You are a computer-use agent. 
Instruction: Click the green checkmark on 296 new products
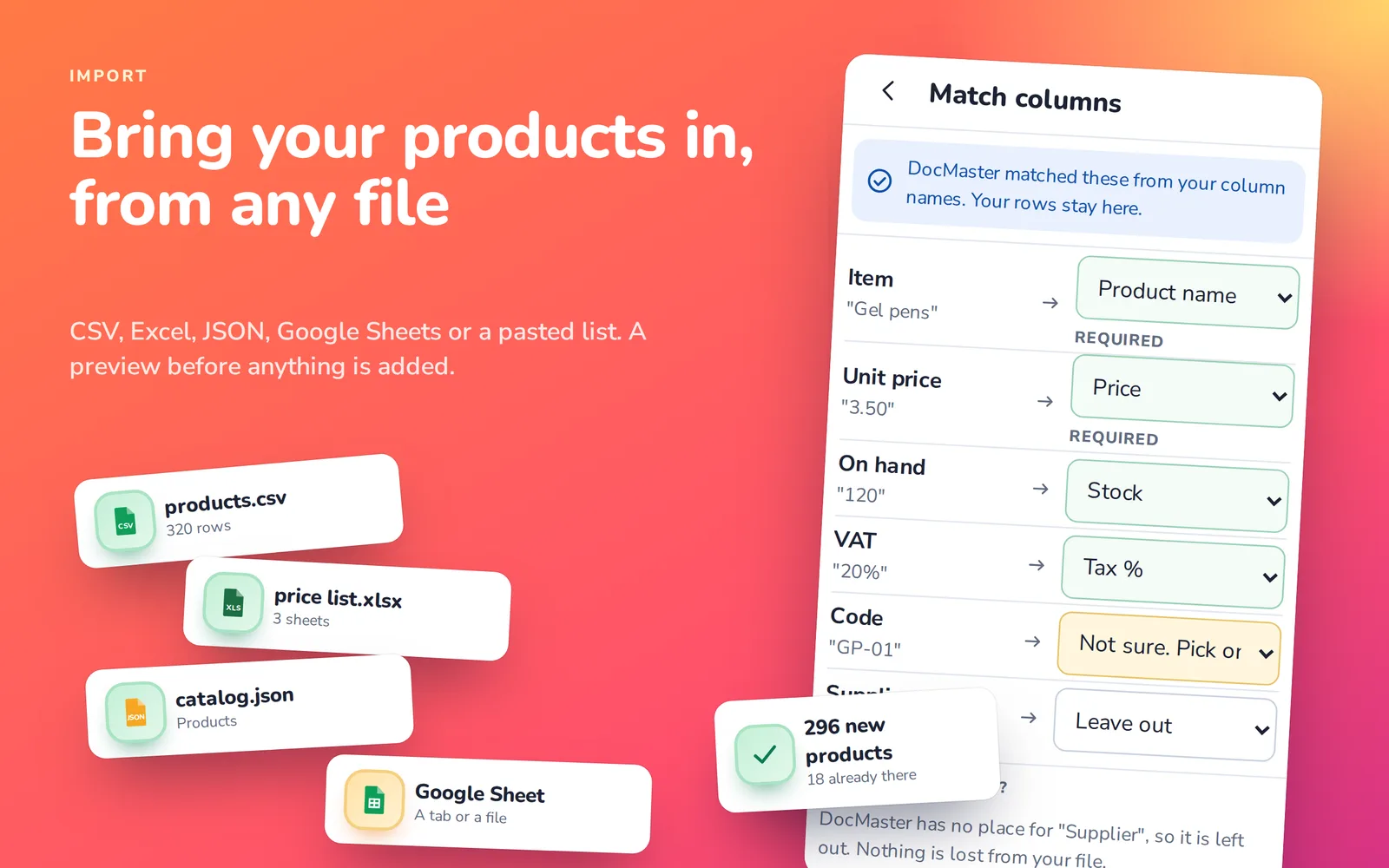pyautogui.click(x=765, y=754)
